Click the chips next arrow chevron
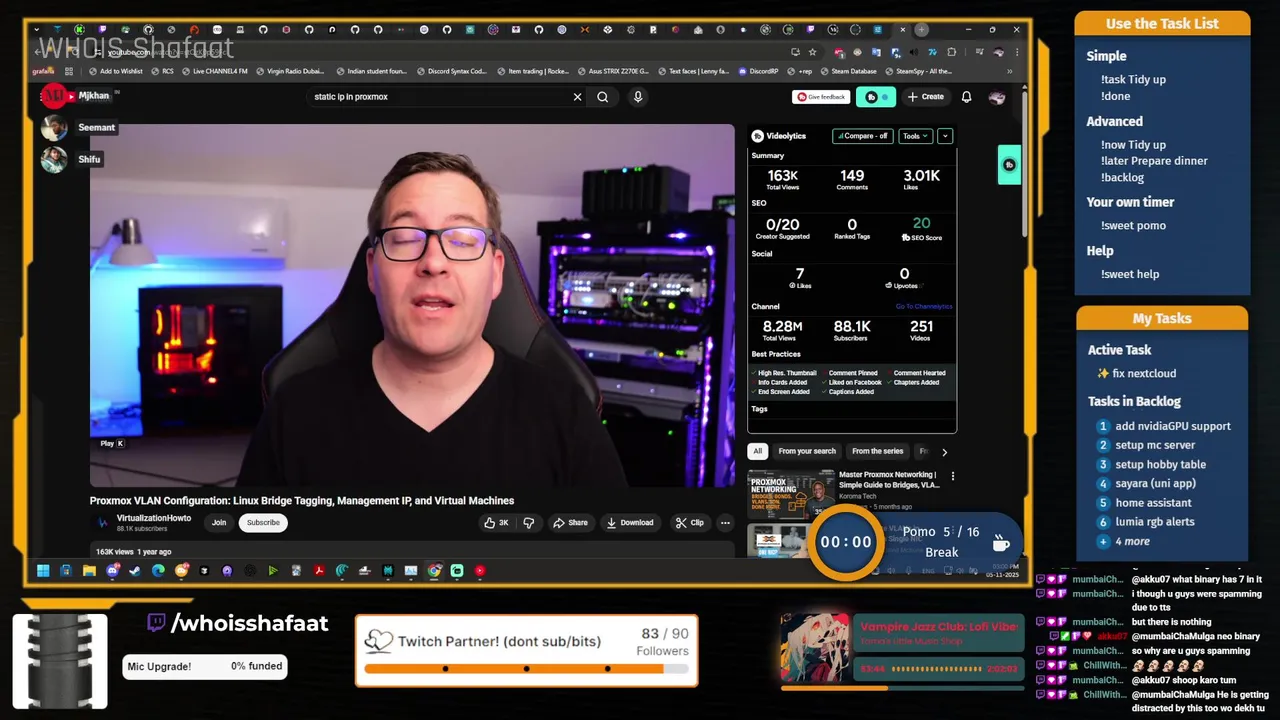The image size is (1280, 720). click(944, 452)
